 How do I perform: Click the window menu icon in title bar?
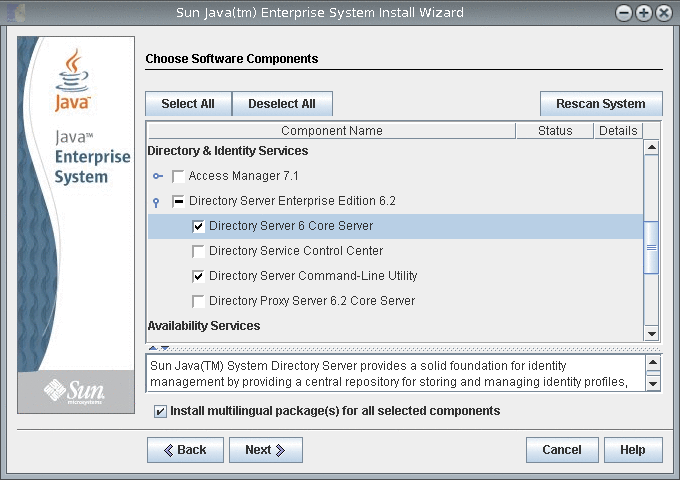pyautogui.click(x=16, y=13)
